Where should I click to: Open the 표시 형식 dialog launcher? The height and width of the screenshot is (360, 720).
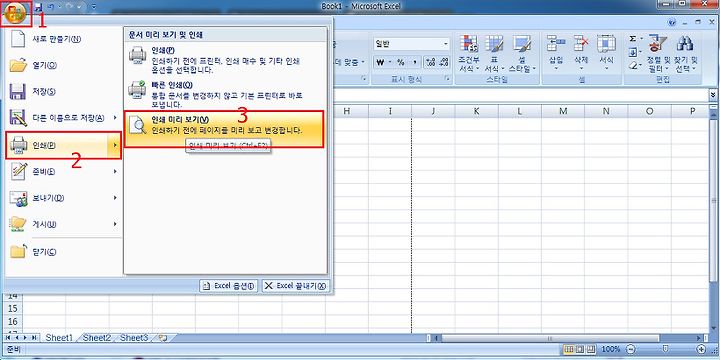447,79
